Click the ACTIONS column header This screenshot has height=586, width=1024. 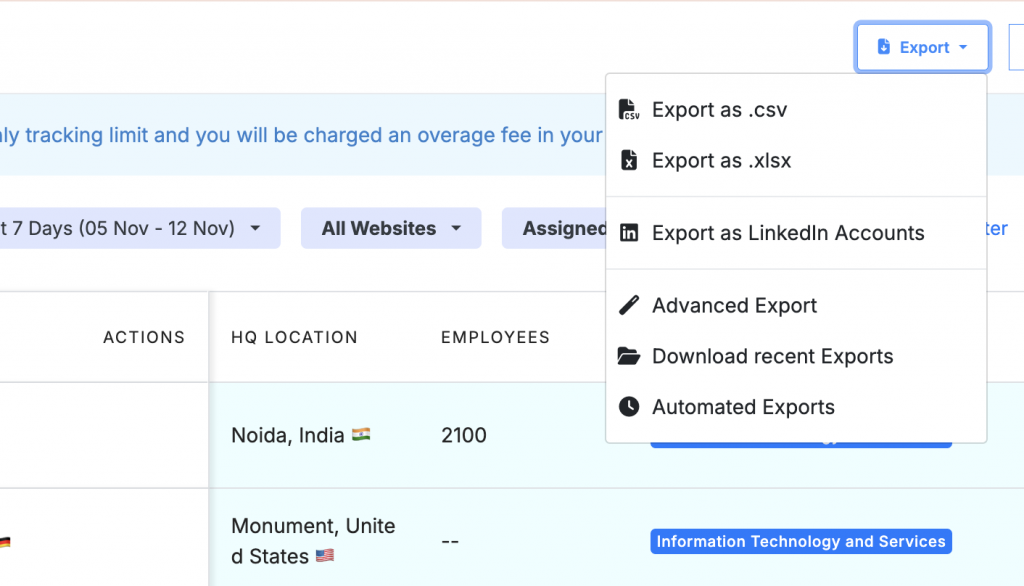pyautogui.click(x=144, y=337)
